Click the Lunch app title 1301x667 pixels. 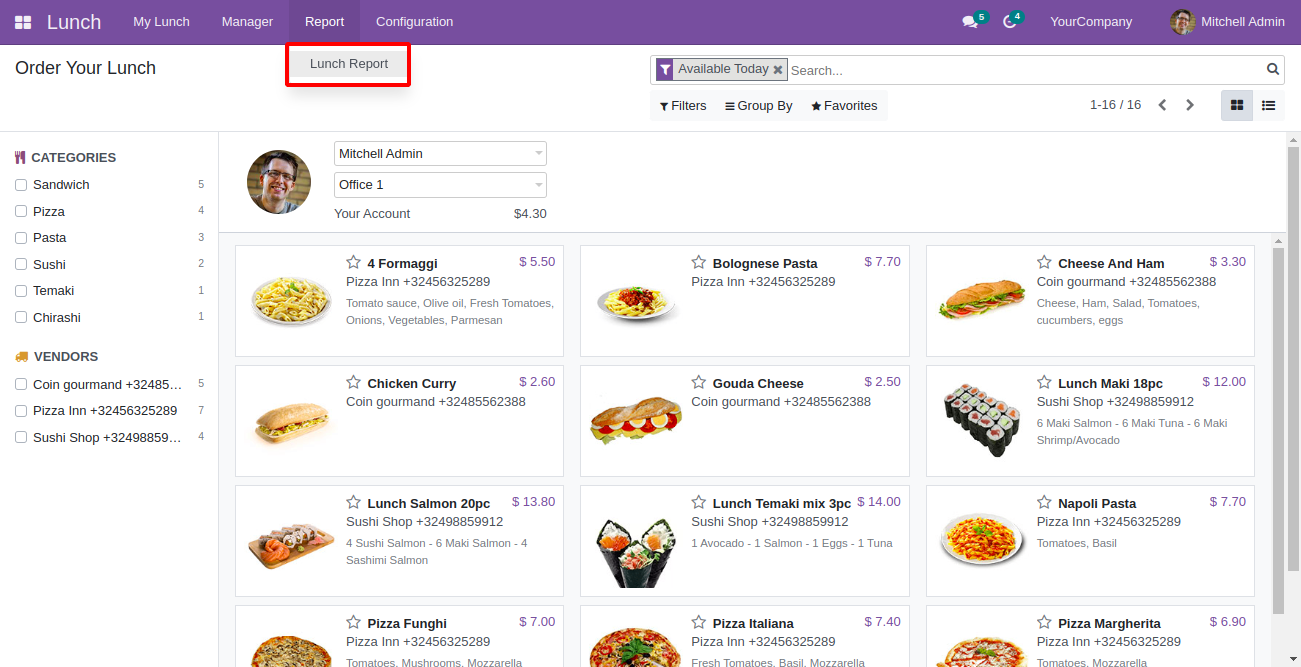(74, 22)
